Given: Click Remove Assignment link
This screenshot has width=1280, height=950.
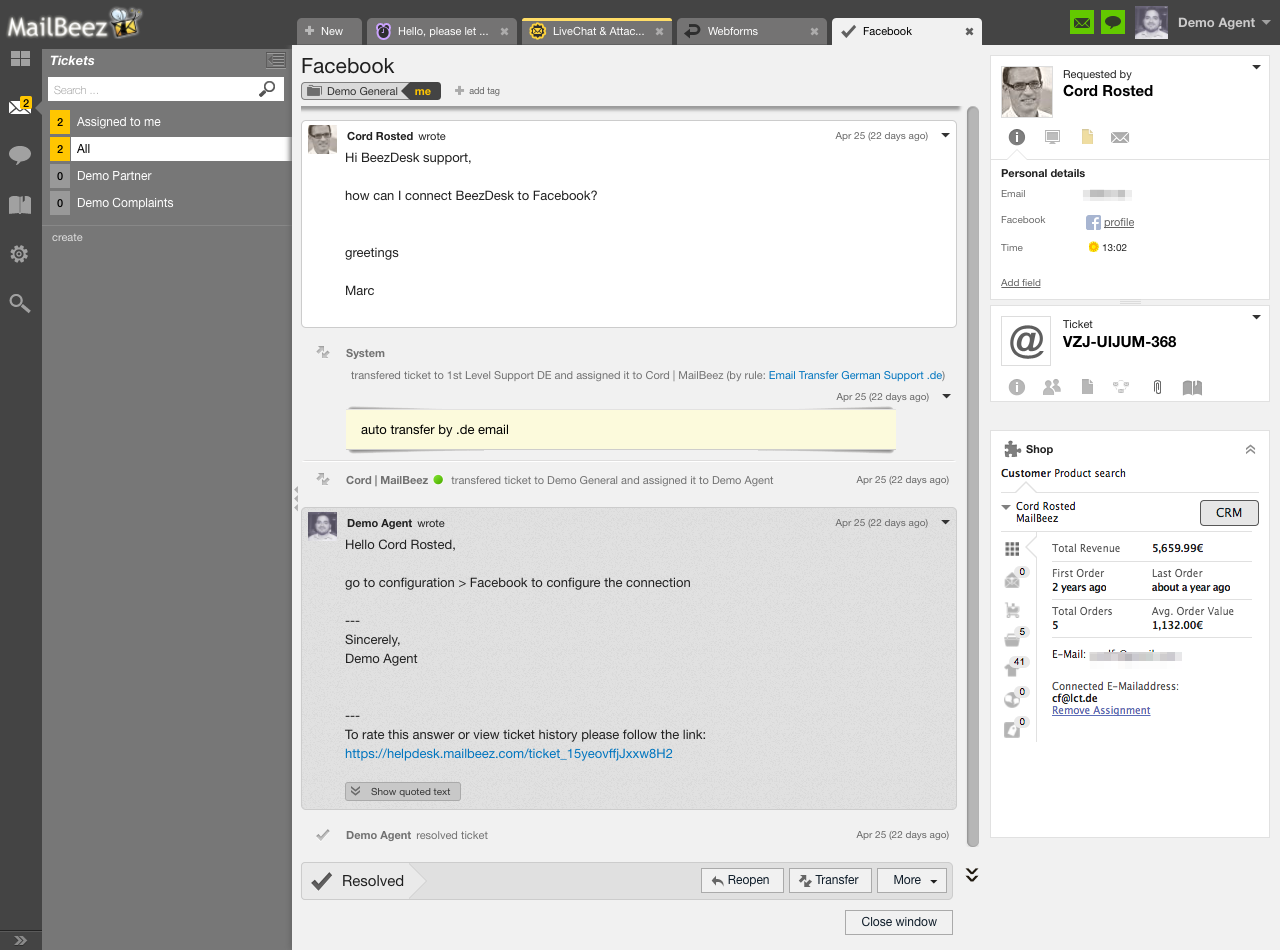Looking at the screenshot, I should (1101, 711).
